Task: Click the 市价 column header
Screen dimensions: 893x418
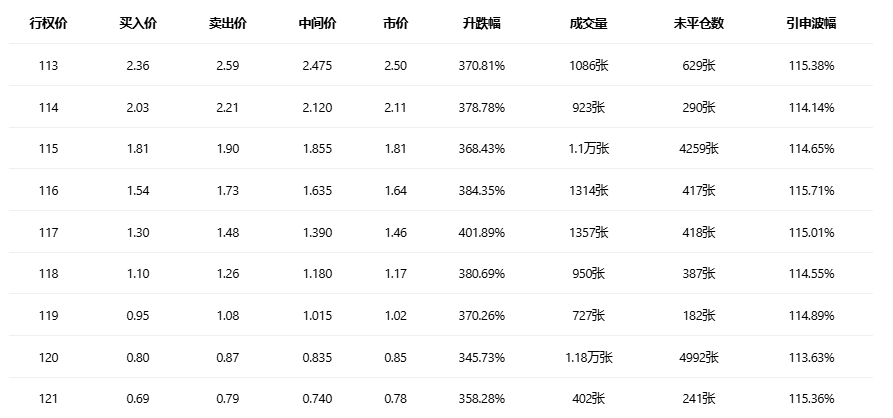Action: pos(395,23)
